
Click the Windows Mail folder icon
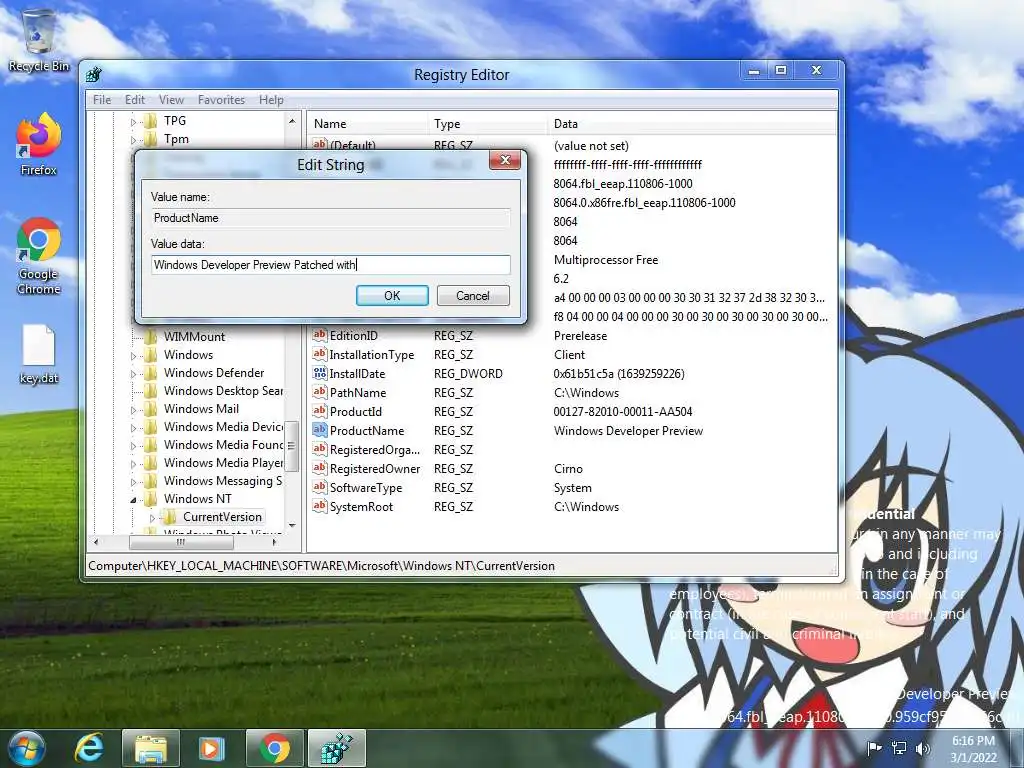point(151,409)
